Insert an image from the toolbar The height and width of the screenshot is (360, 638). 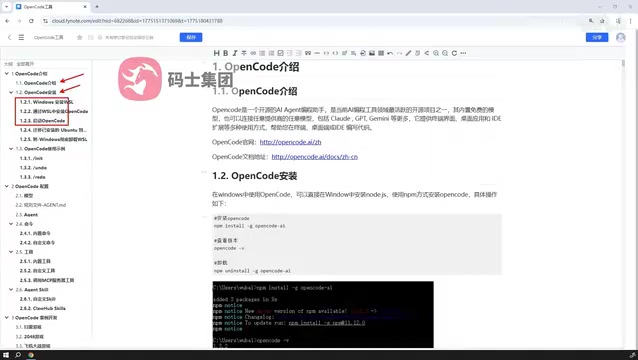(372, 53)
